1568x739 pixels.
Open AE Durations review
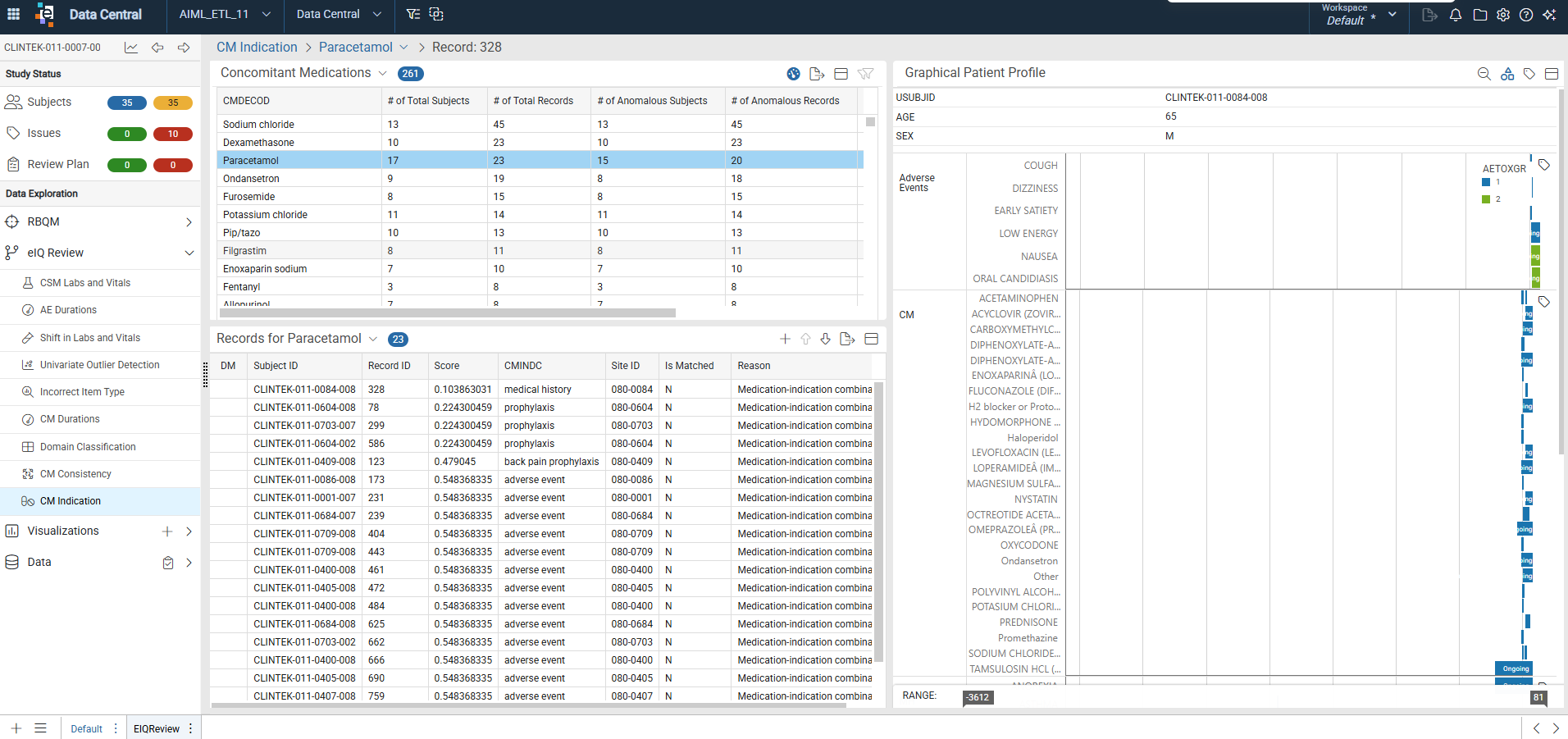[x=68, y=310]
